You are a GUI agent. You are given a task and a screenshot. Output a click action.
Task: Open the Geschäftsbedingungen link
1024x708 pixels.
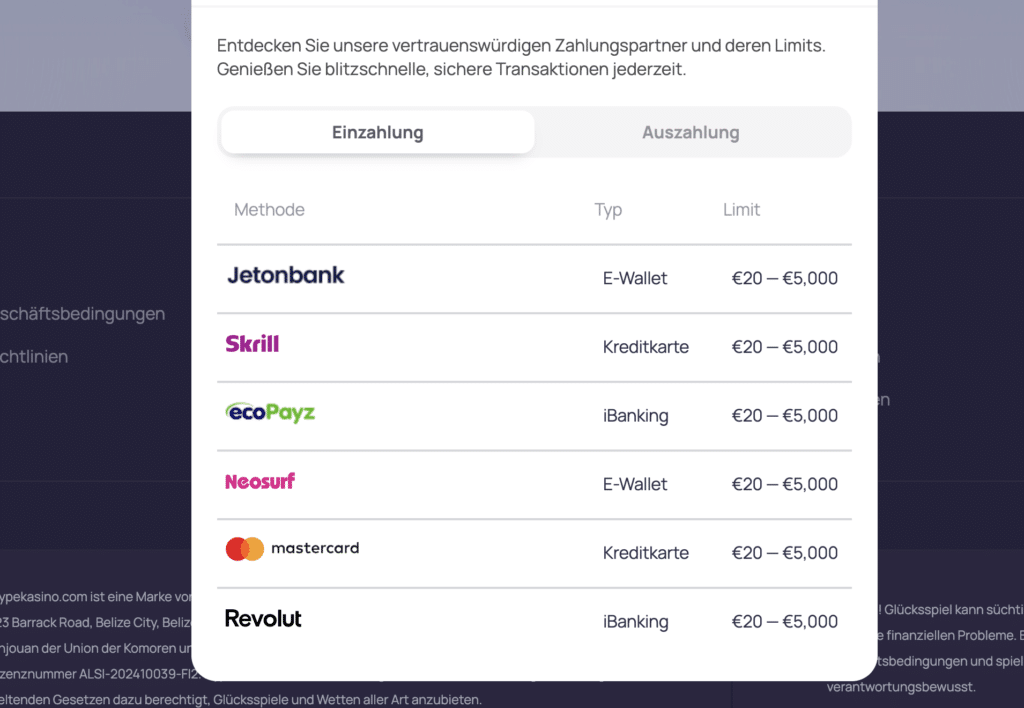[x=82, y=313]
